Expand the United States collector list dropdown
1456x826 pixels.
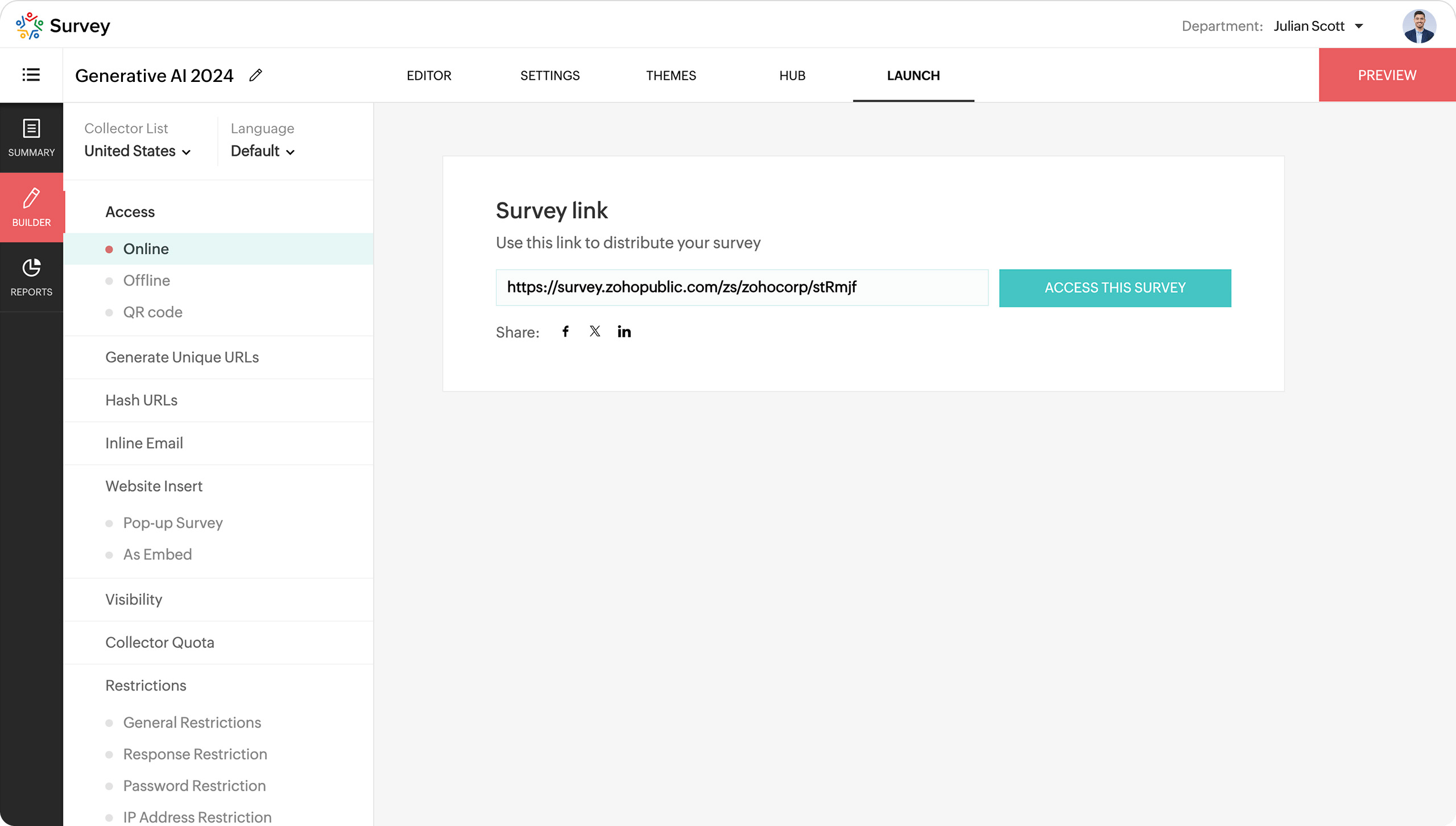tap(138, 151)
